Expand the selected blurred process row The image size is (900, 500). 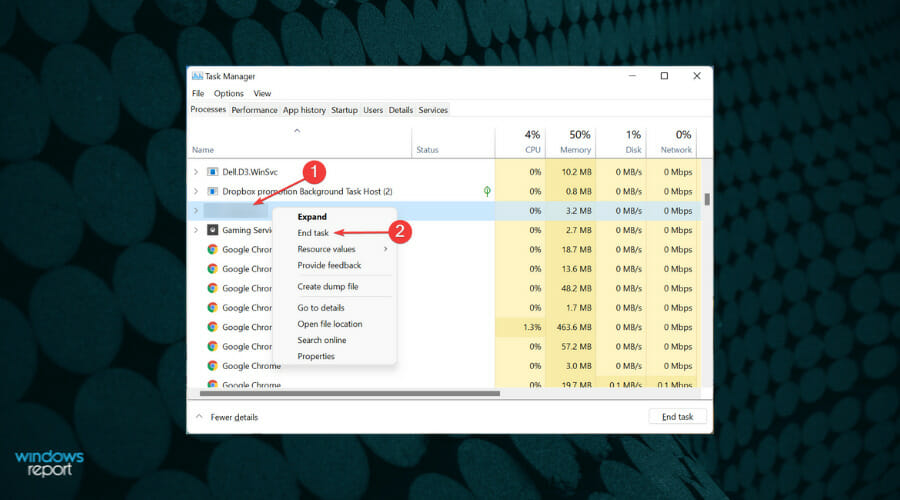(196, 211)
